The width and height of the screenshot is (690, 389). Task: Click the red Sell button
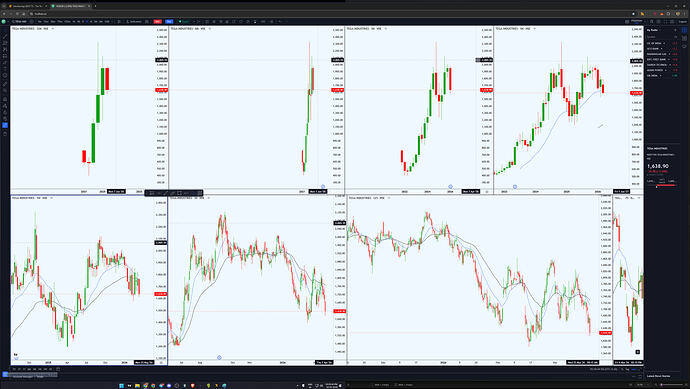click(158, 21)
